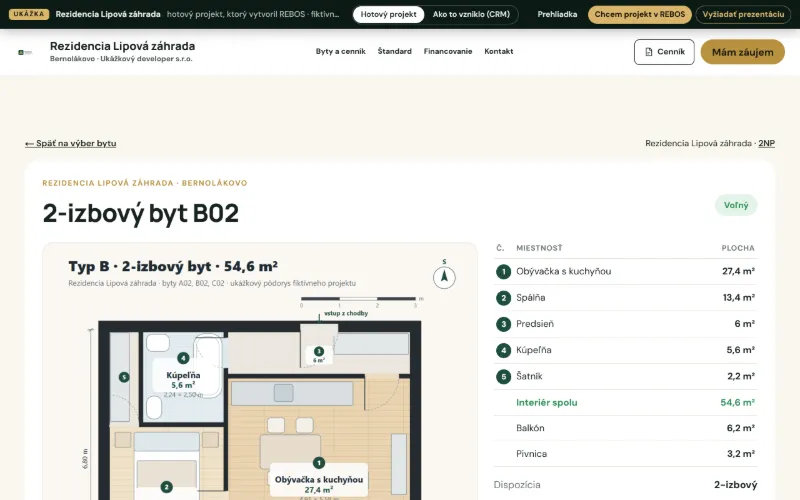Image resolution: width=800 pixels, height=500 pixels.
Task: Click Kúpeľňa 5,6 m² label on plan
Action: pos(183,380)
